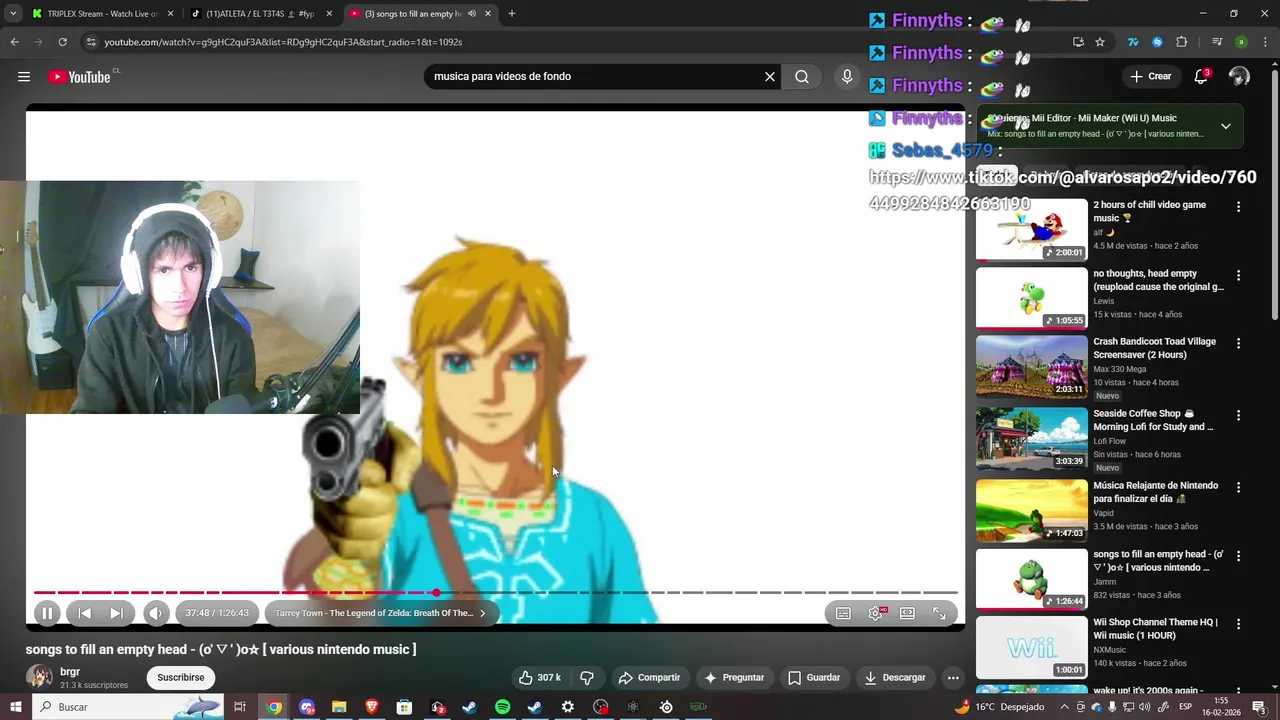The image size is (1280, 720).
Task: Install app icon in address bar
Action: tap(1078, 42)
